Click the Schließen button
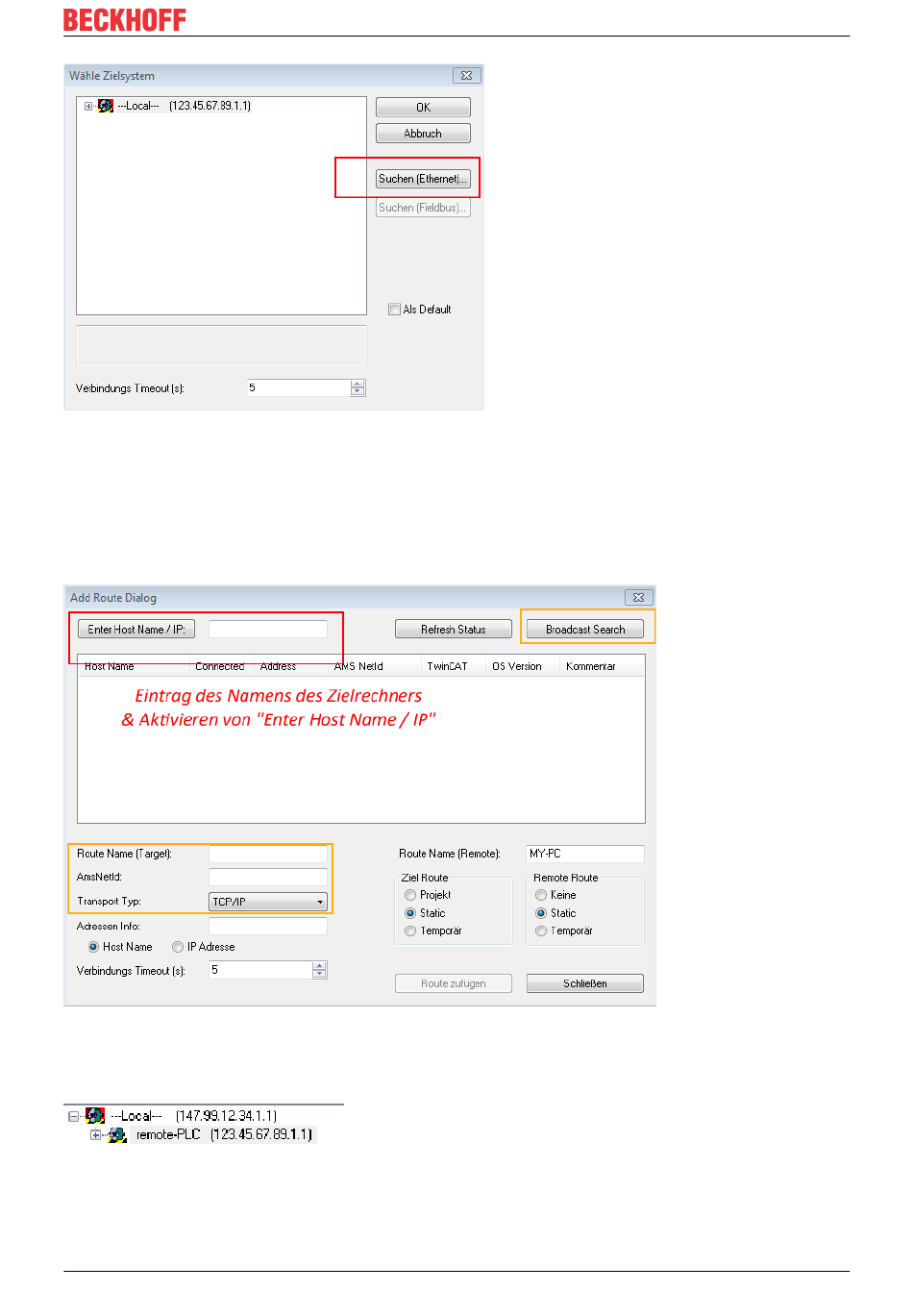Viewport: 913px width, 1316px height. (x=585, y=983)
